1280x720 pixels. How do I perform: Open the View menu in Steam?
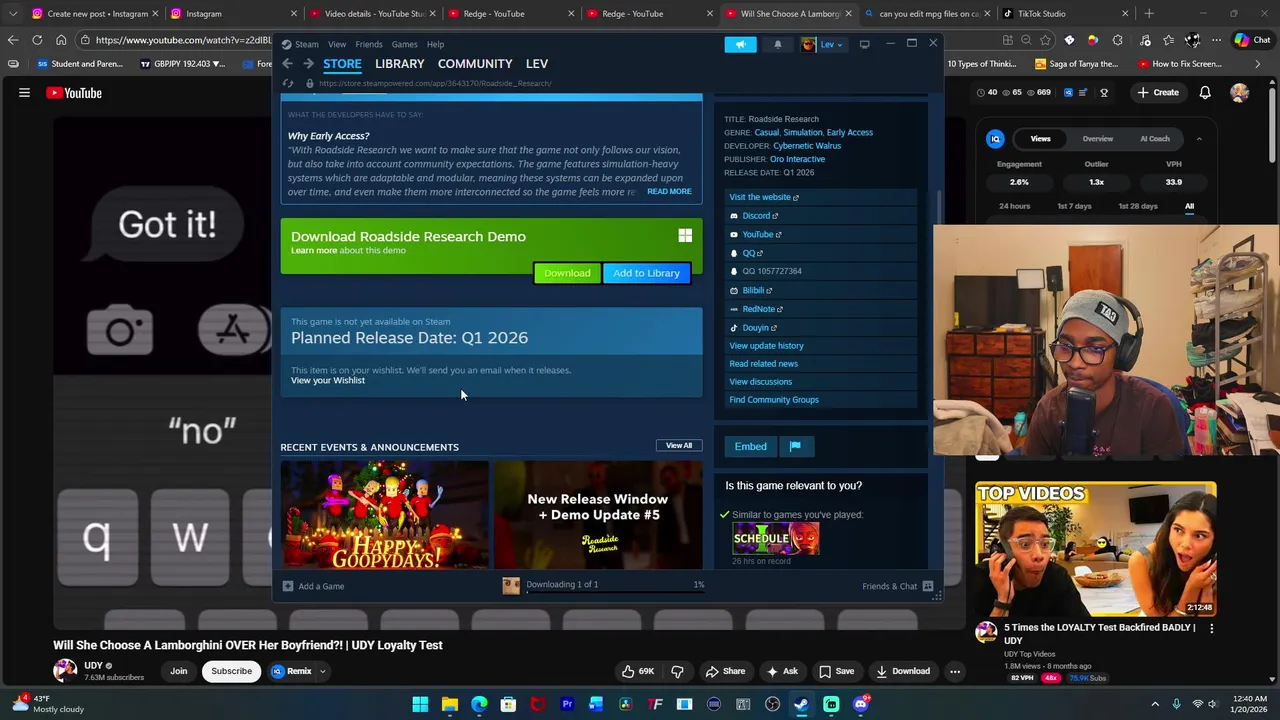tap(337, 44)
